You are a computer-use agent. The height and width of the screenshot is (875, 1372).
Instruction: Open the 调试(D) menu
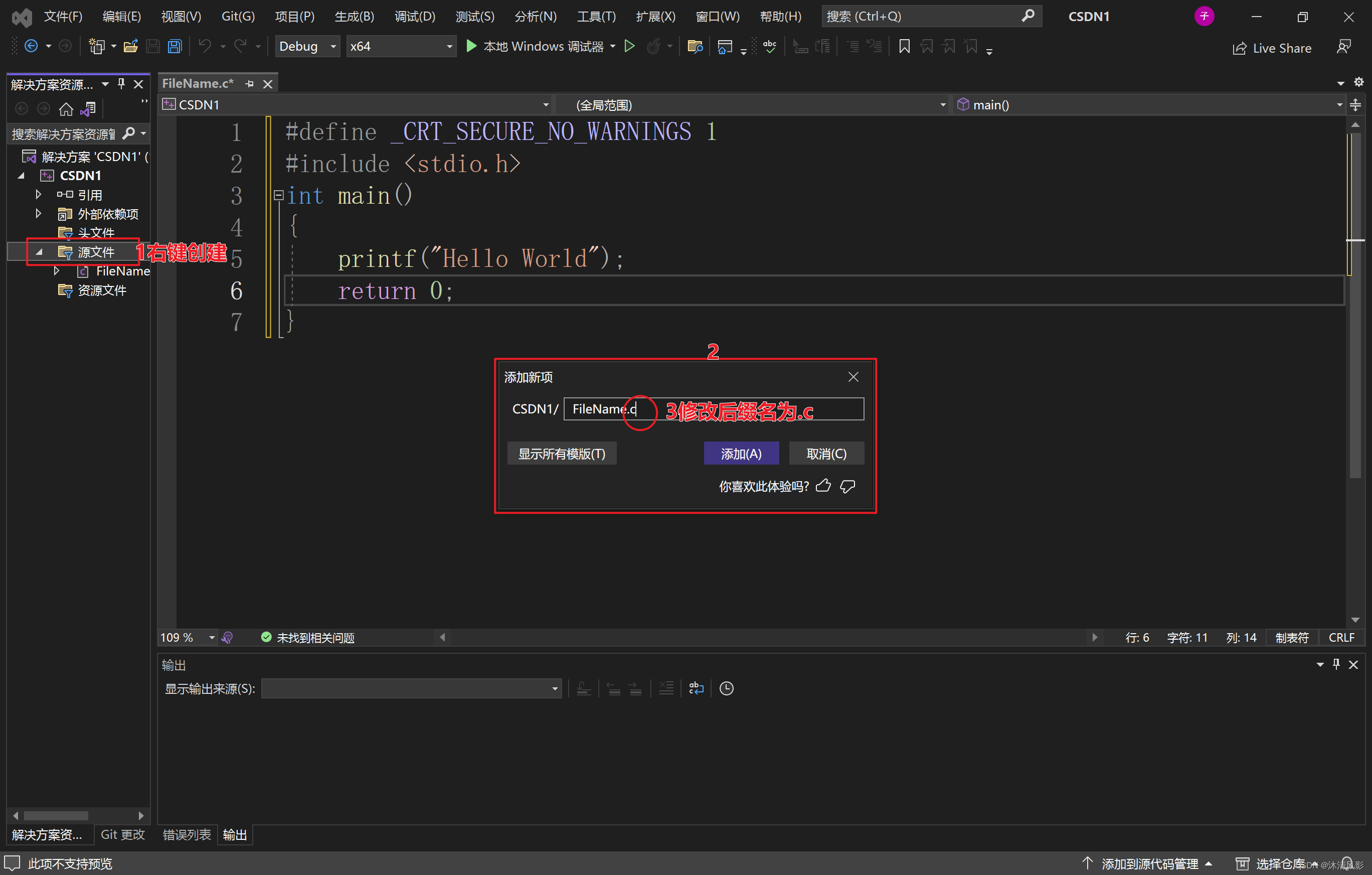(x=414, y=16)
